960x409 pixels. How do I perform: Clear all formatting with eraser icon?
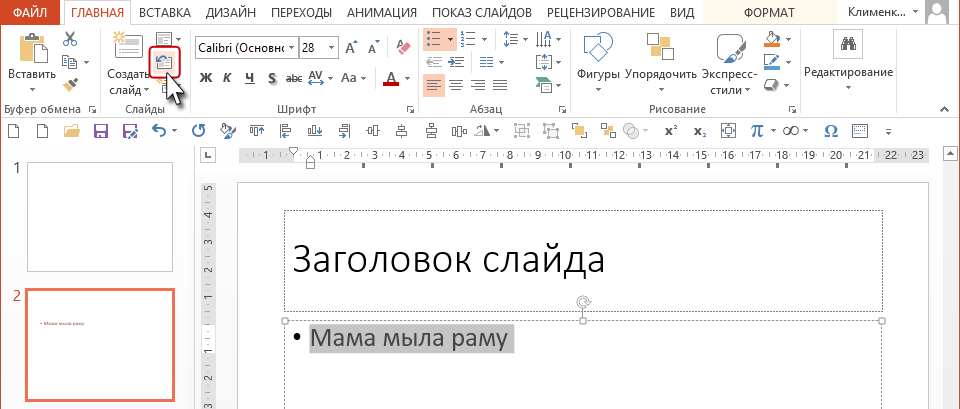pyautogui.click(x=403, y=47)
